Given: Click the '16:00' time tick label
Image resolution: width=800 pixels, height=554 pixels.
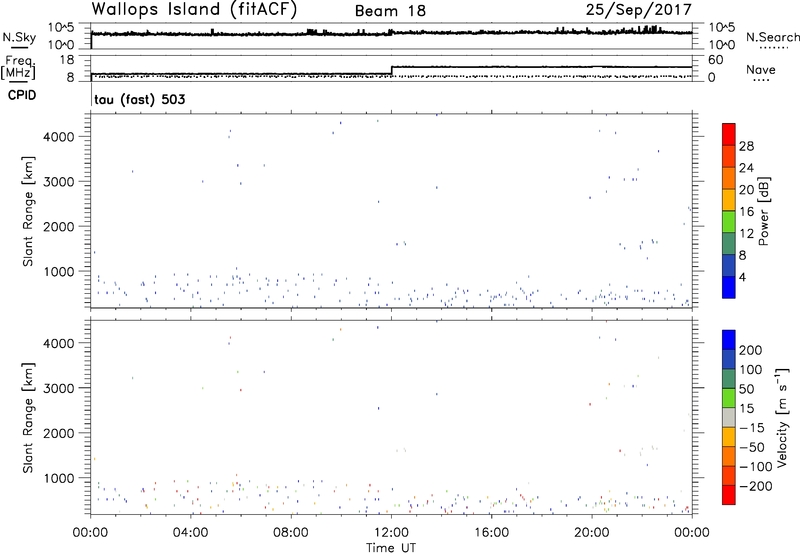Looking at the screenshot, I should (491, 533).
